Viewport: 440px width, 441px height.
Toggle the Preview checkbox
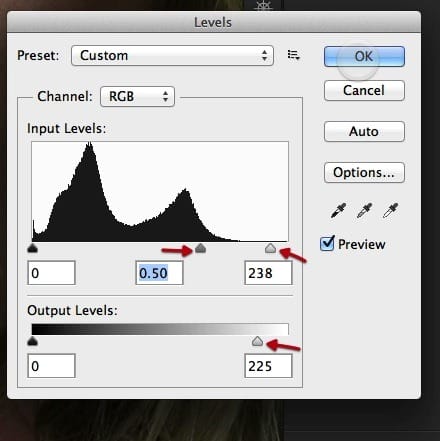point(327,243)
